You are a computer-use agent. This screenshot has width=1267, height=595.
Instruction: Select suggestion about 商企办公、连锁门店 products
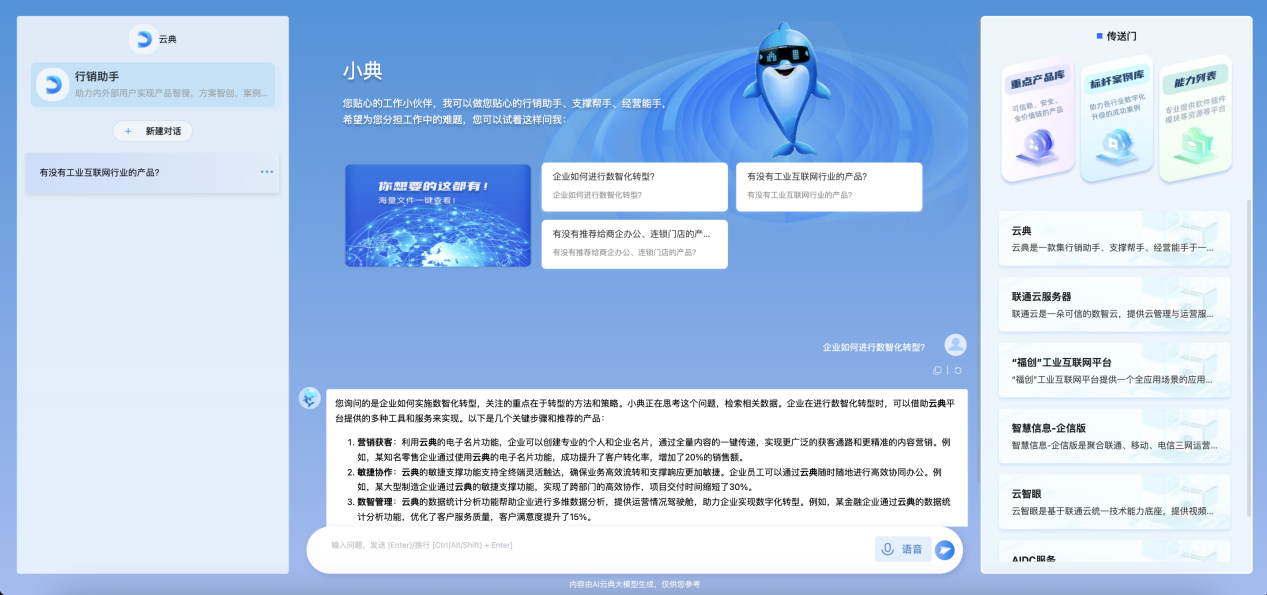(x=634, y=243)
